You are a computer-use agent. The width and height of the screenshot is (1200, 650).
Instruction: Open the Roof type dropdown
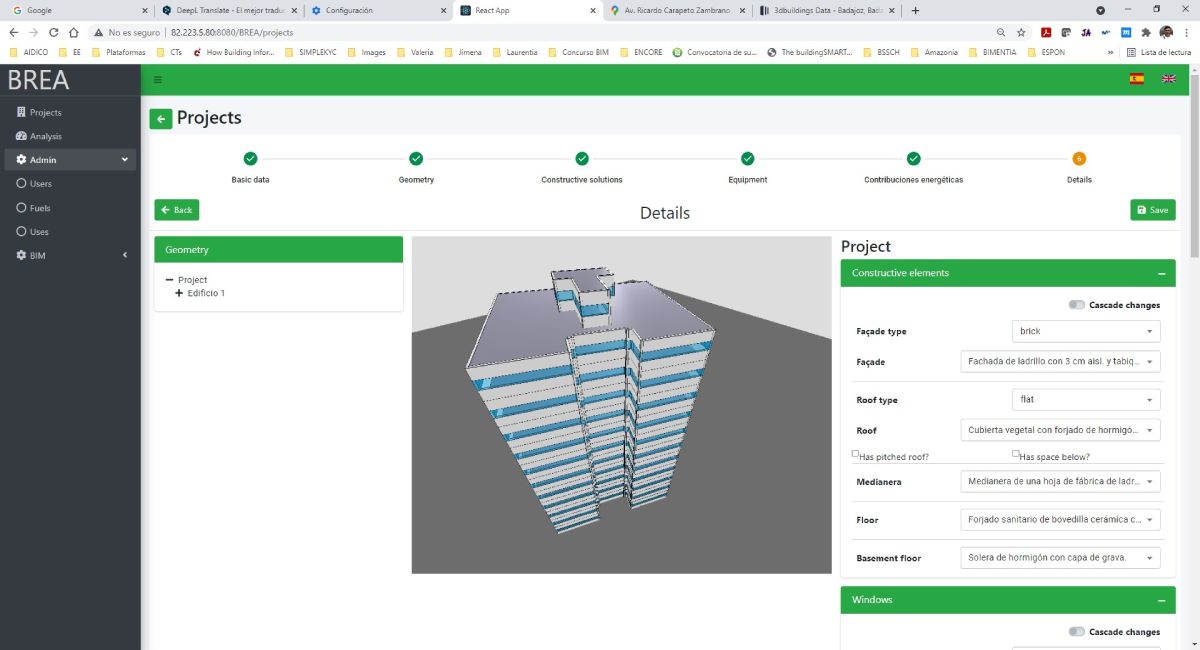1086,400
